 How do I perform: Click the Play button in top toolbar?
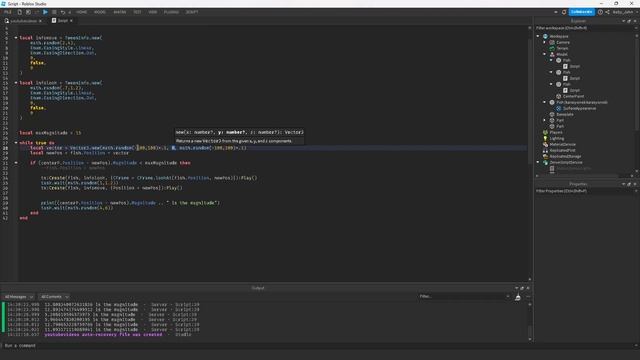point(45,12)
